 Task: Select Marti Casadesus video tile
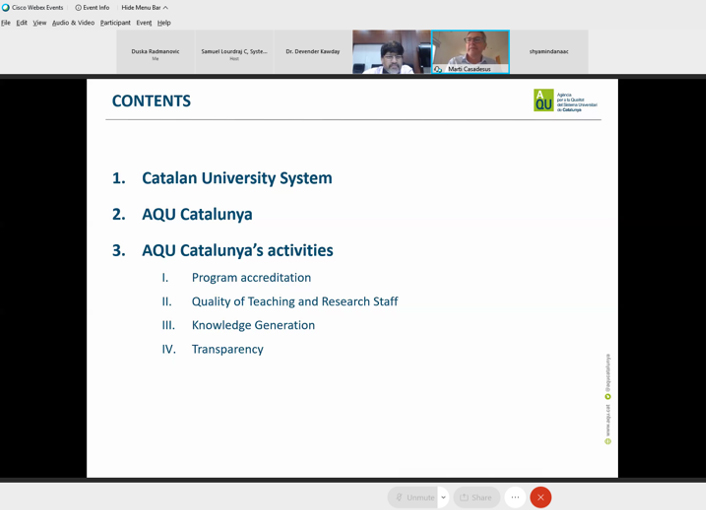[471, 52]
